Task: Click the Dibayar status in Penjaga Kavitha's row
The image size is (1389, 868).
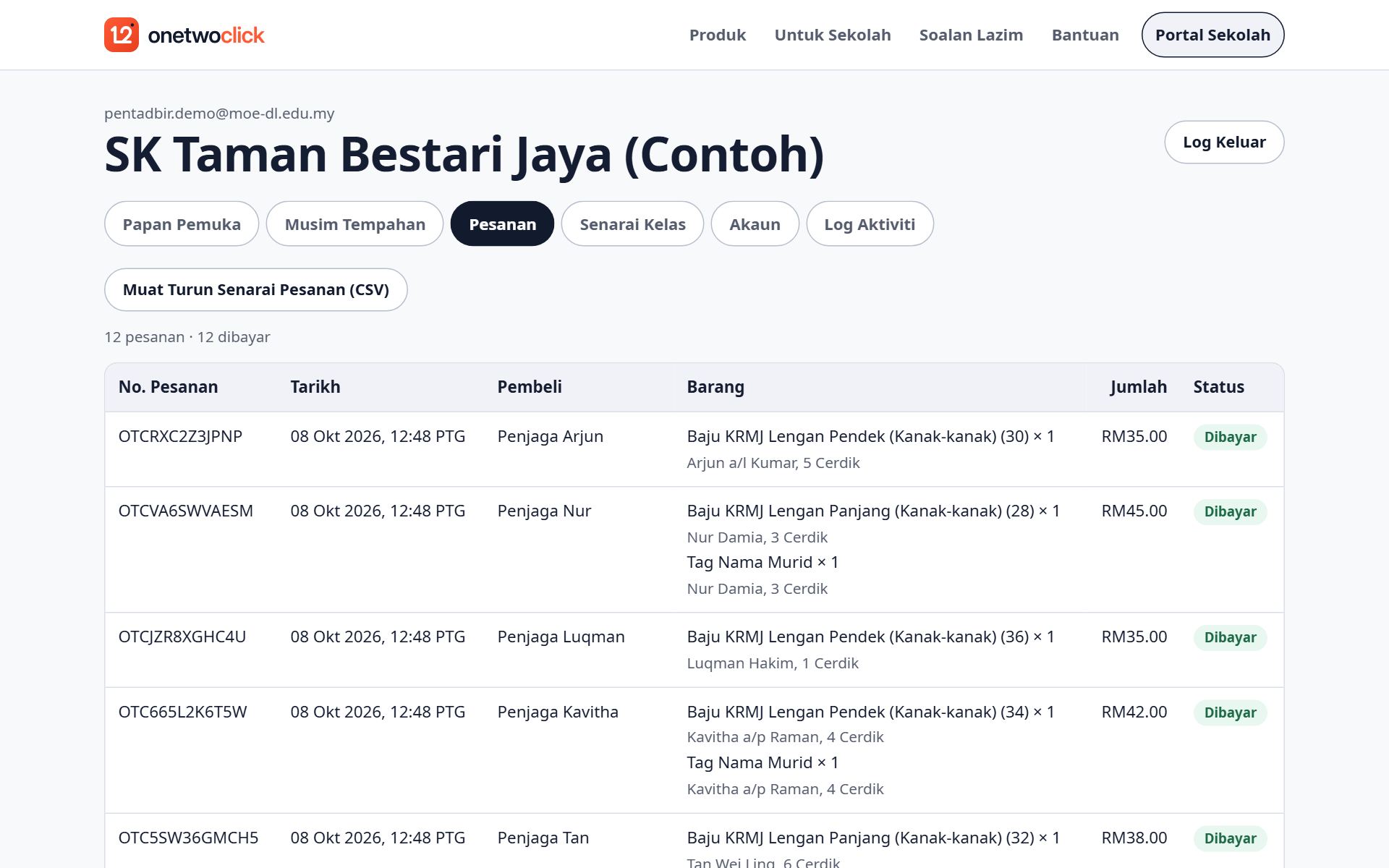Action: click(1230, 712)
